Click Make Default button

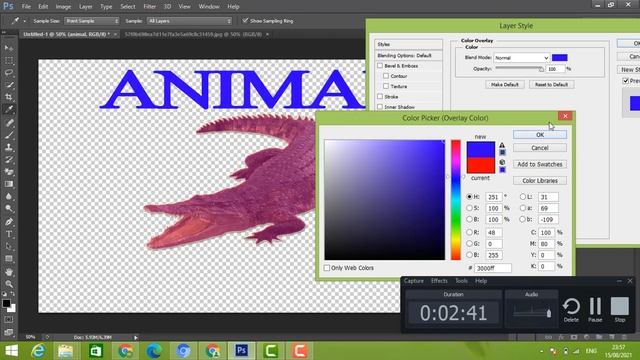coord(504,84)
